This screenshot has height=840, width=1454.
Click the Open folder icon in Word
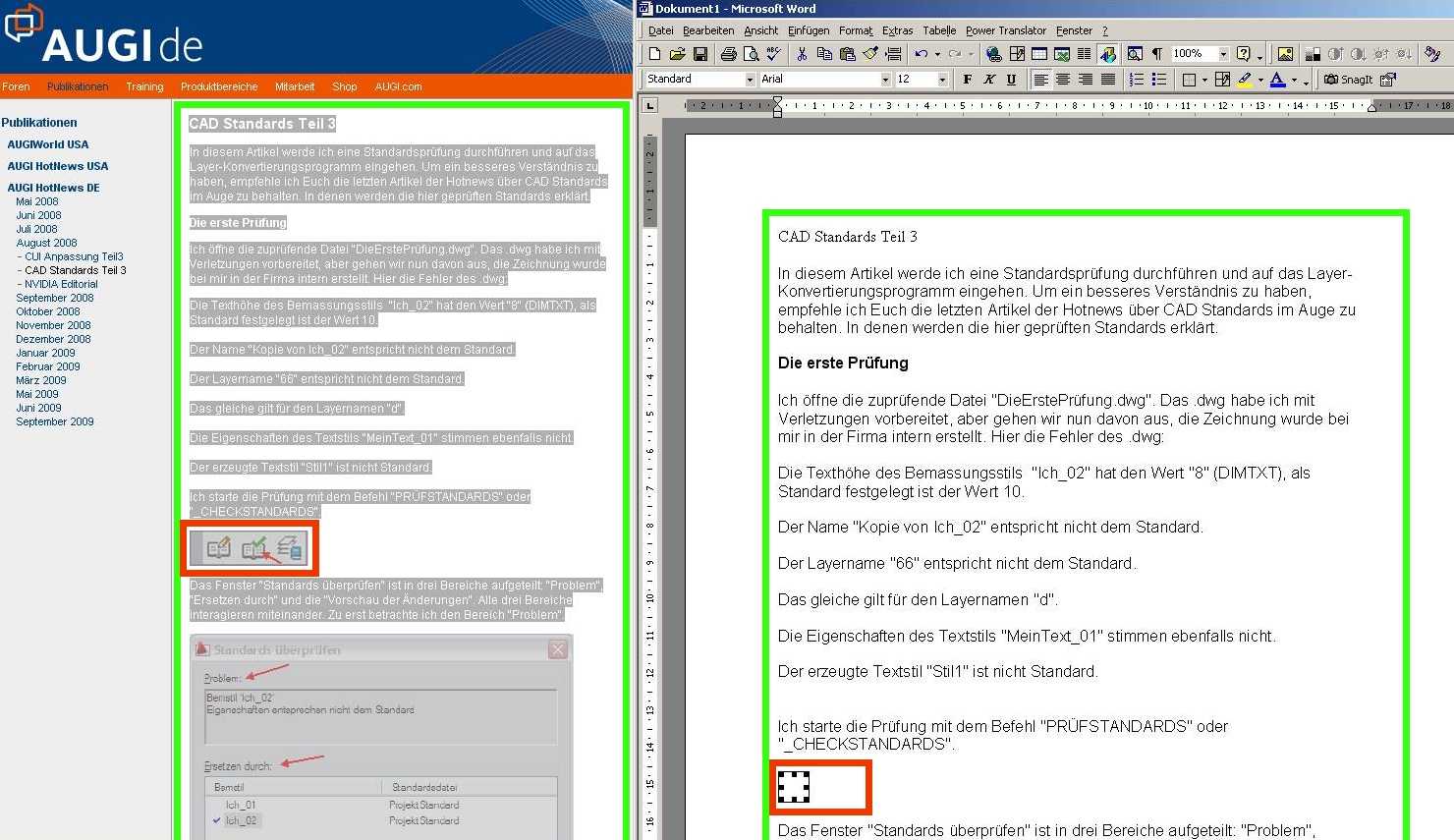tap(677, 54)
